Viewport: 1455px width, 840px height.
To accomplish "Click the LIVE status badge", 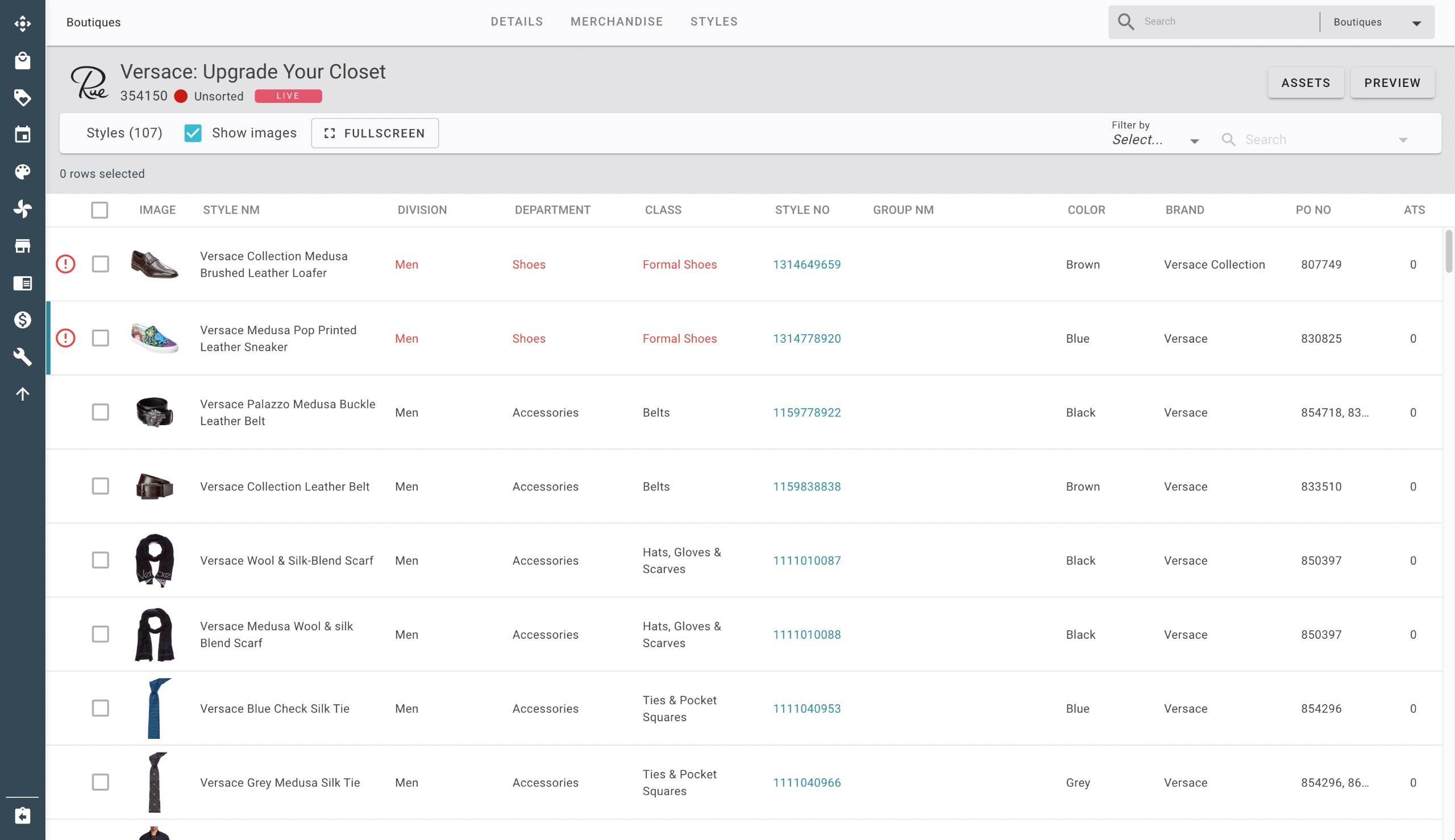I will click(x=288, y=97).
